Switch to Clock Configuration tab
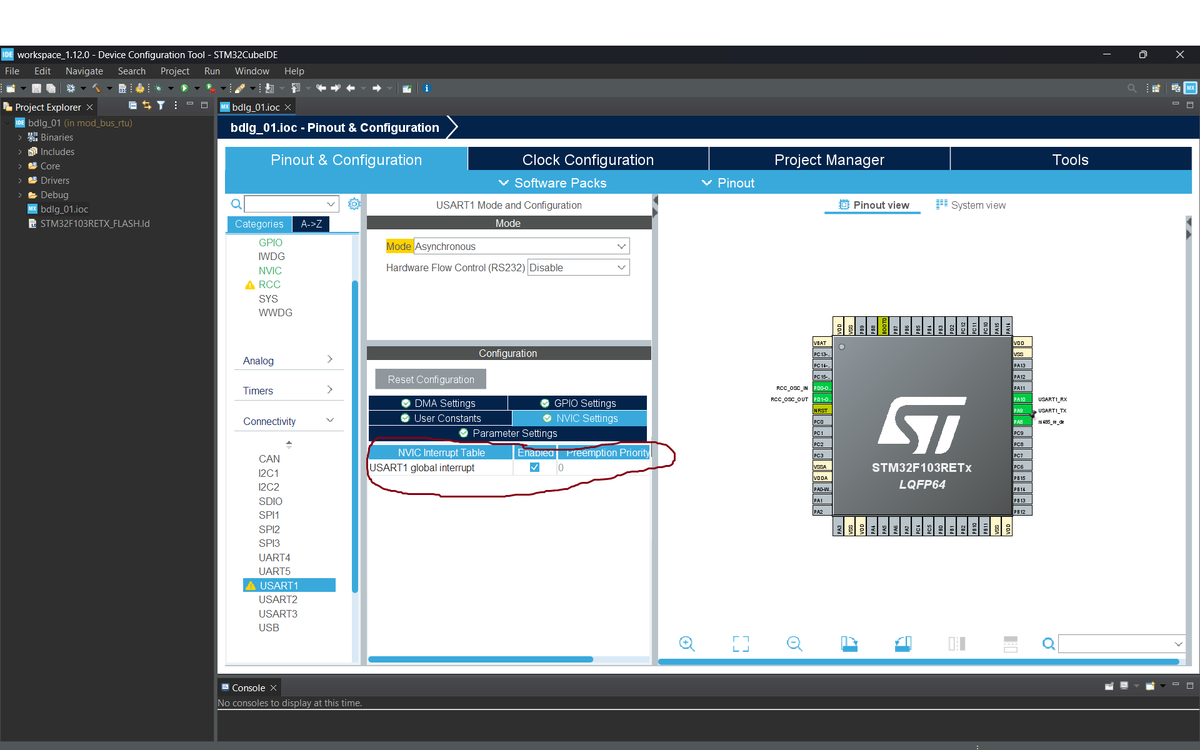This screenshot has width=1200, height=750. click(x=588, y=159)
